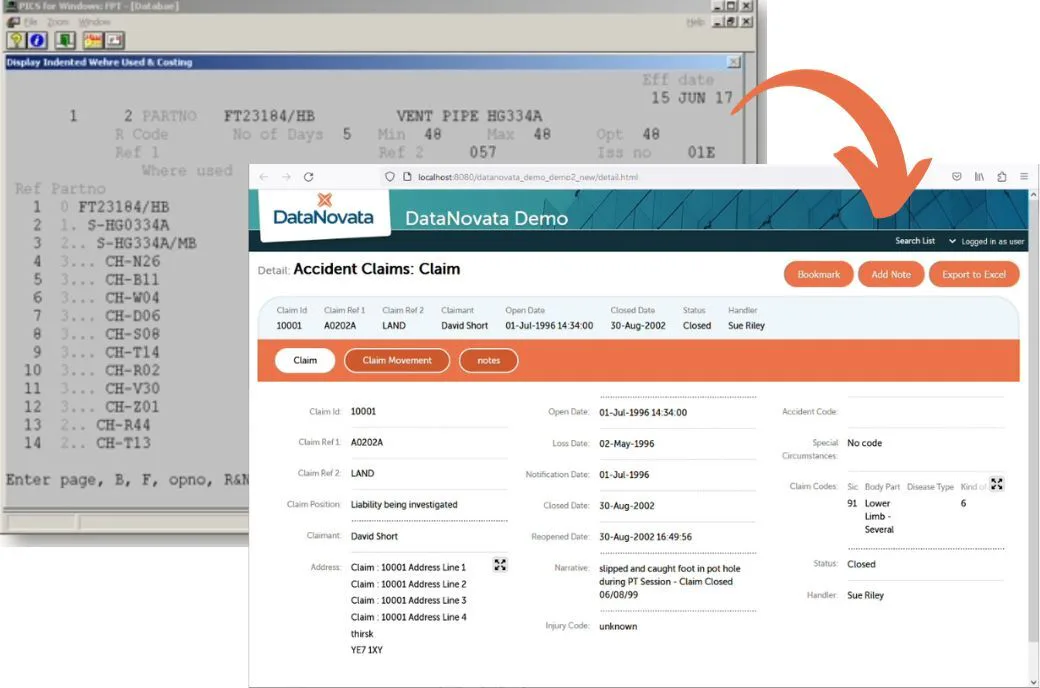1040x688 pixels.
Task: Click Reopened Date 30-Aug-2002 16:49:56
Action: (x=645, y=537)
